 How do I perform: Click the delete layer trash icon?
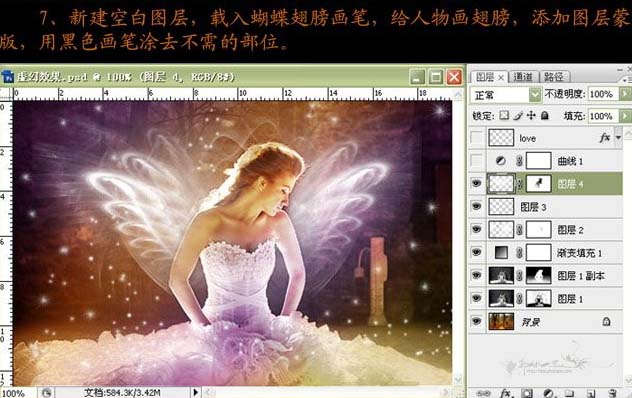pos(612,393)
